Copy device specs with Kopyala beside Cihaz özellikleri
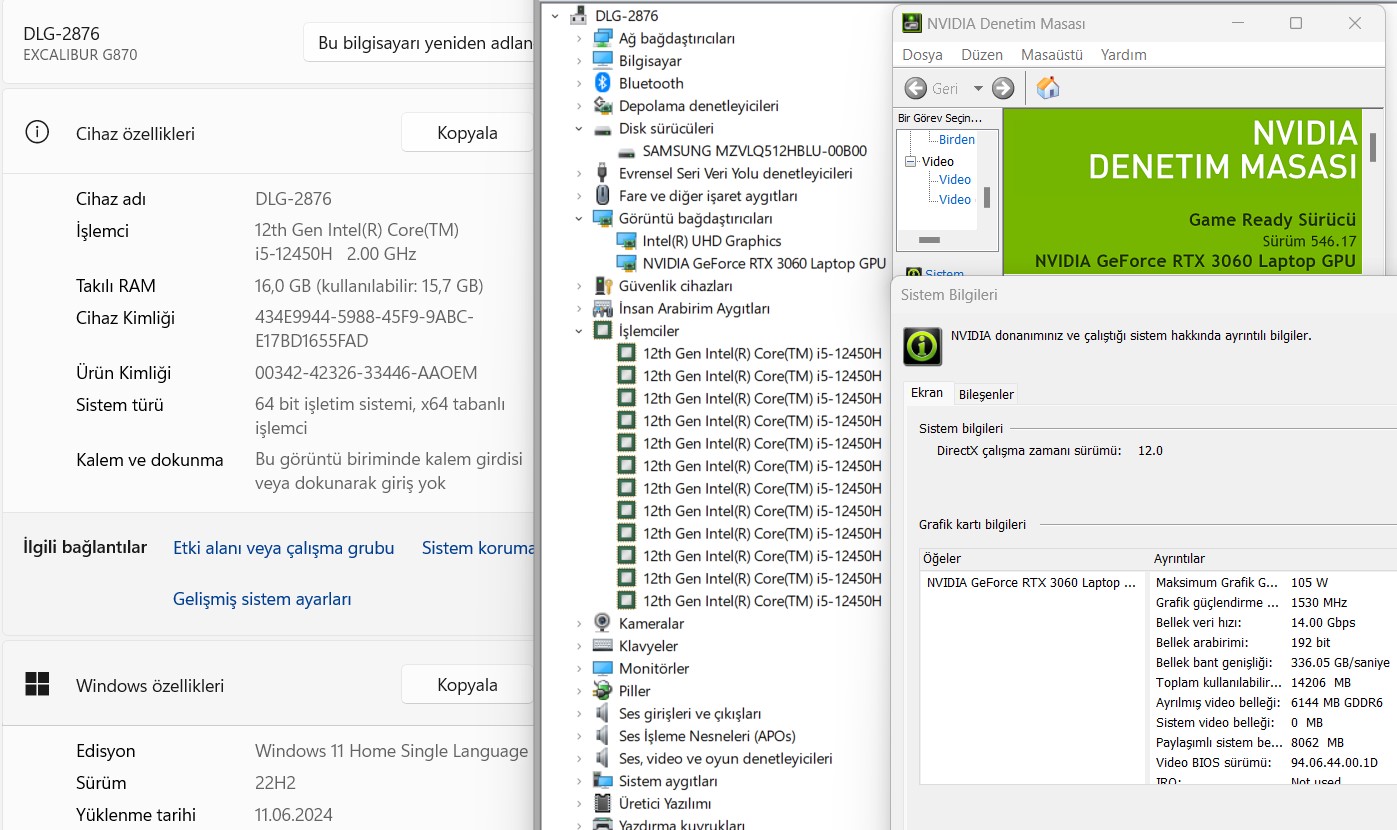 point(467,132)
